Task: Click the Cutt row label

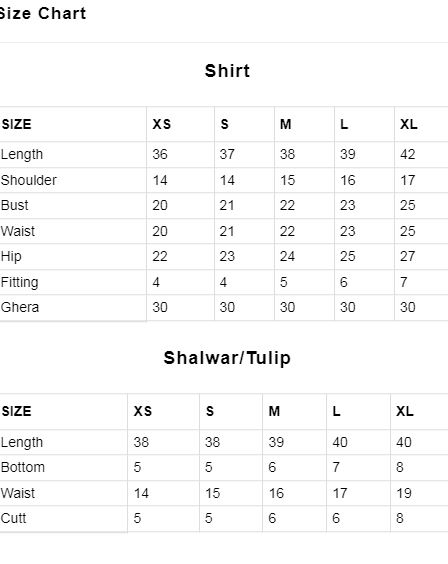Action: [x=13, y=518]
